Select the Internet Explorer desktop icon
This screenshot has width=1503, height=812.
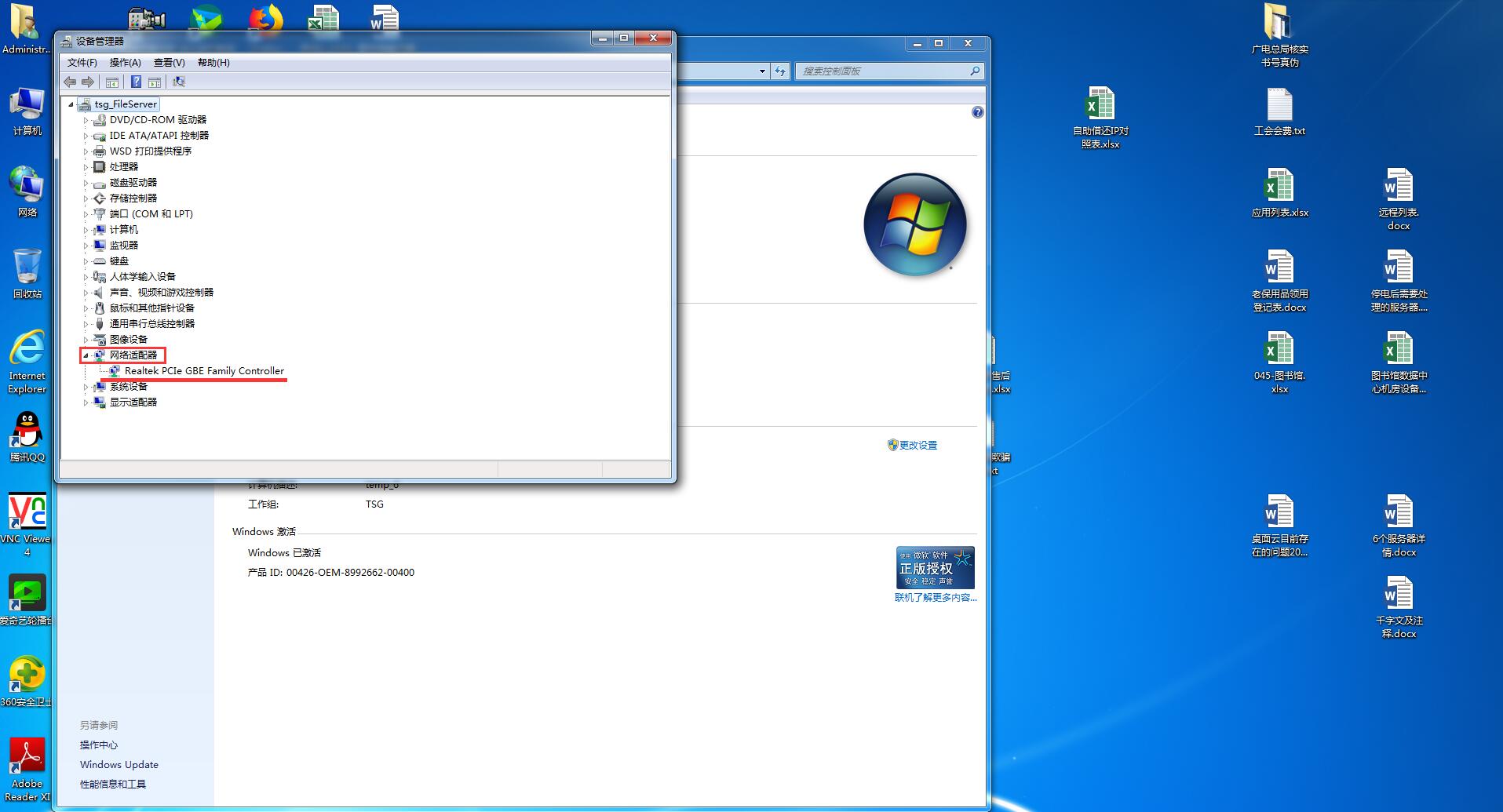coord(27,362)
